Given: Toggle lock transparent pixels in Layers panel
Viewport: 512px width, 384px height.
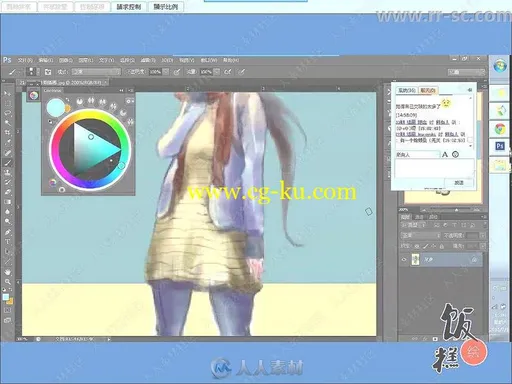Looking at the screenshot, I should pyautogui.click(x=417, y=246).
